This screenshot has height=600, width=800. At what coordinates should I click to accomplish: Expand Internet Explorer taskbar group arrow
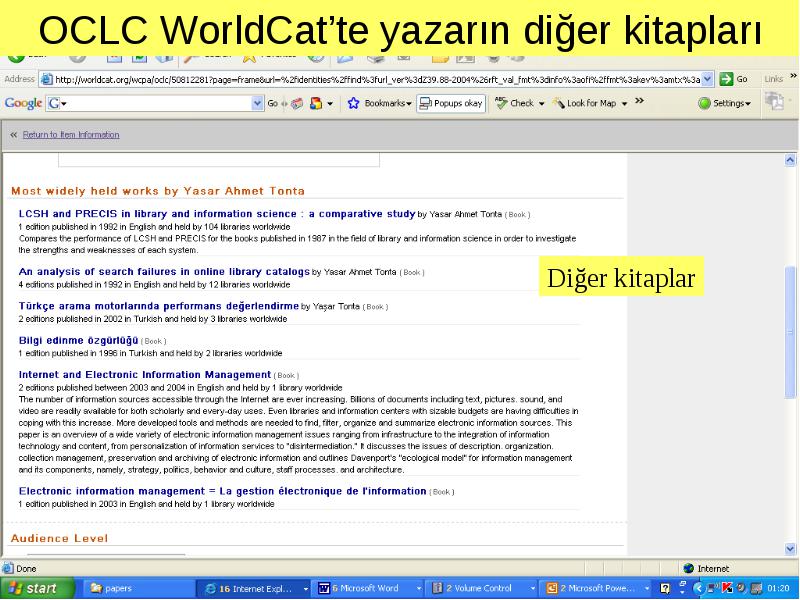click(306, 589)
